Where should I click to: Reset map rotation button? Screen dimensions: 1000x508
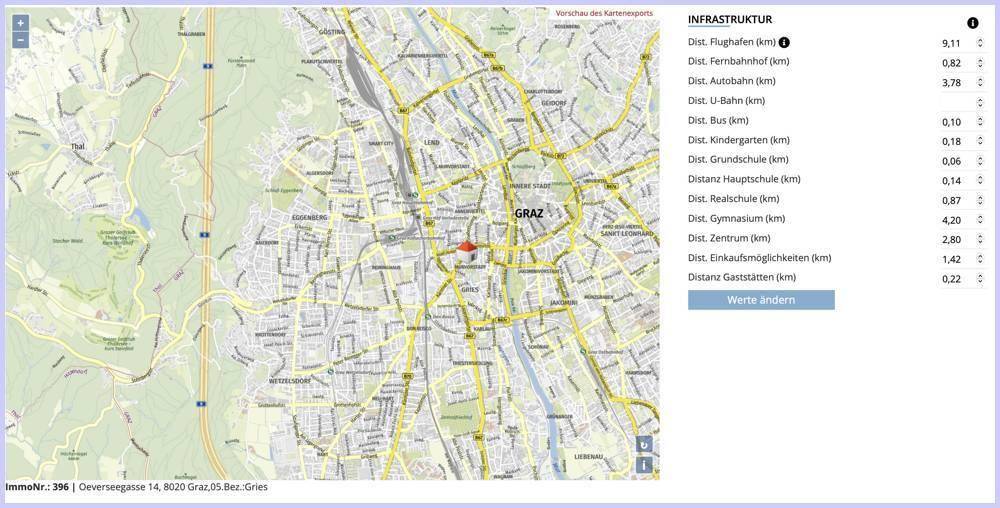coord(643,444)
